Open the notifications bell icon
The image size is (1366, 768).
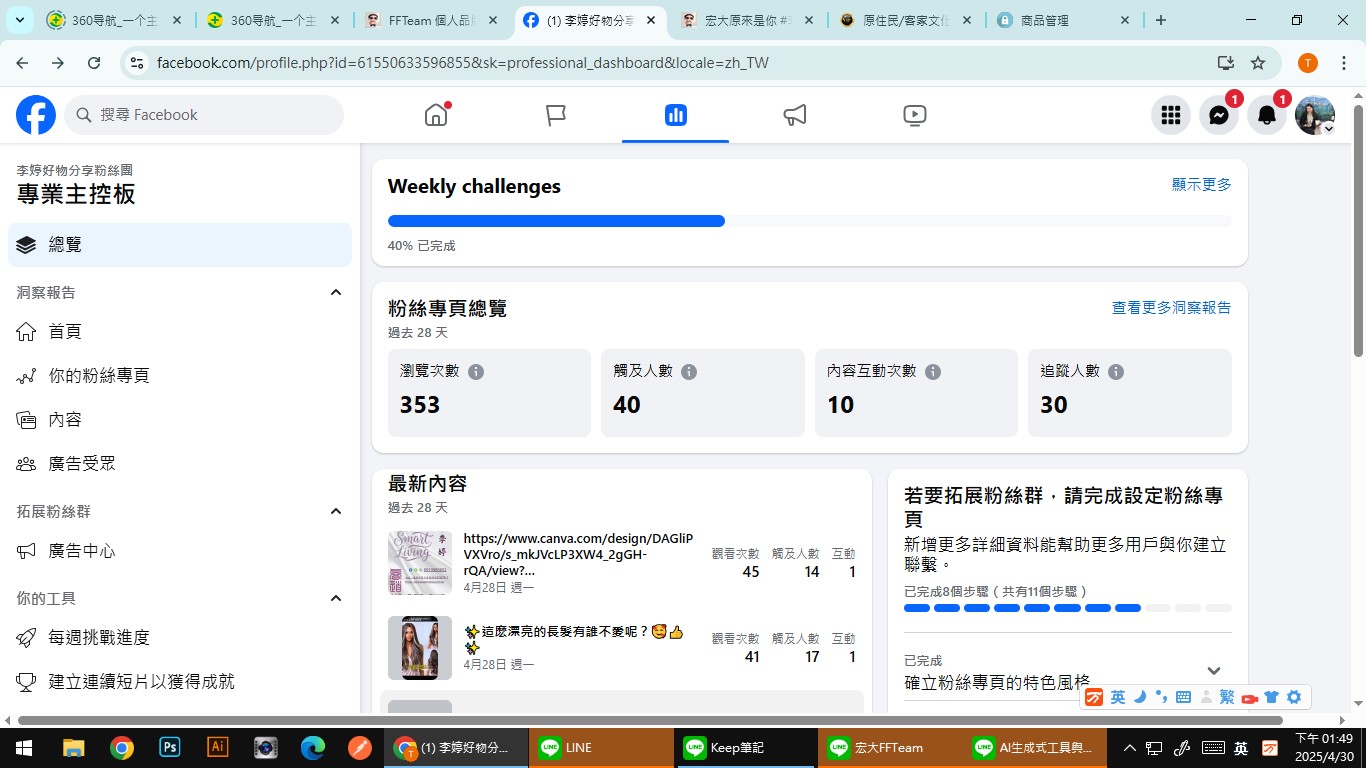click(x=1266, y=115)
